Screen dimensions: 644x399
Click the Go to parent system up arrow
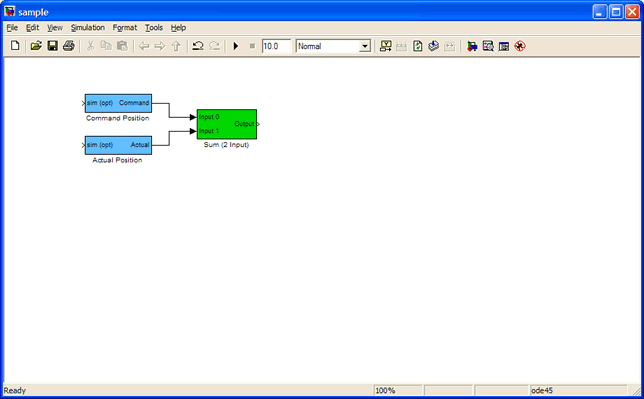[x=176, y=46]
